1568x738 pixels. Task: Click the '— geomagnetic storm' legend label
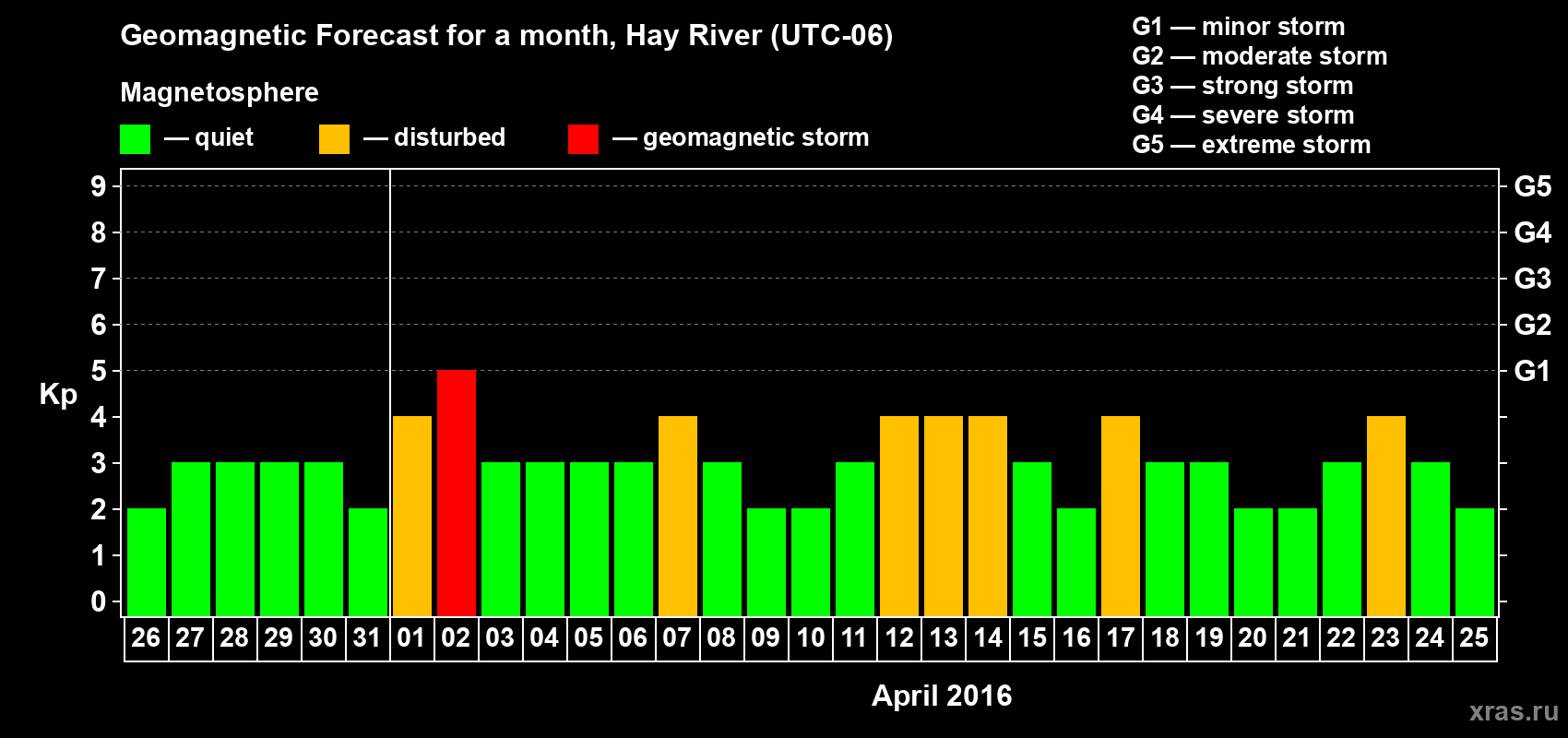(x=741, y=138)
